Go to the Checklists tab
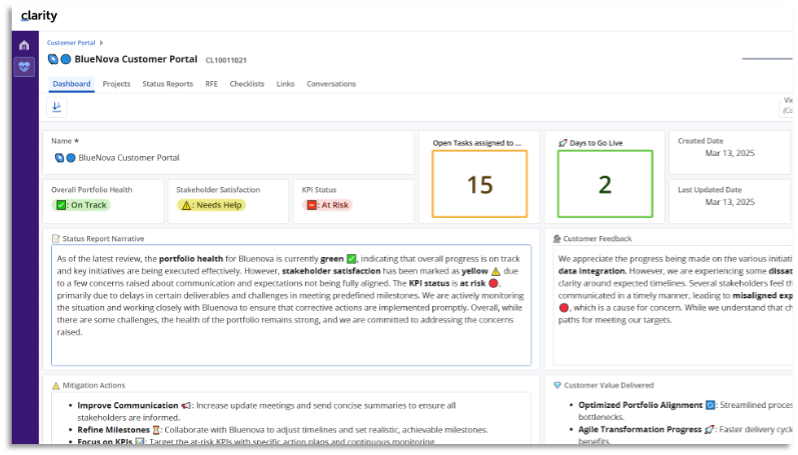This screenshot has width=798, height=455. point(247,84)
